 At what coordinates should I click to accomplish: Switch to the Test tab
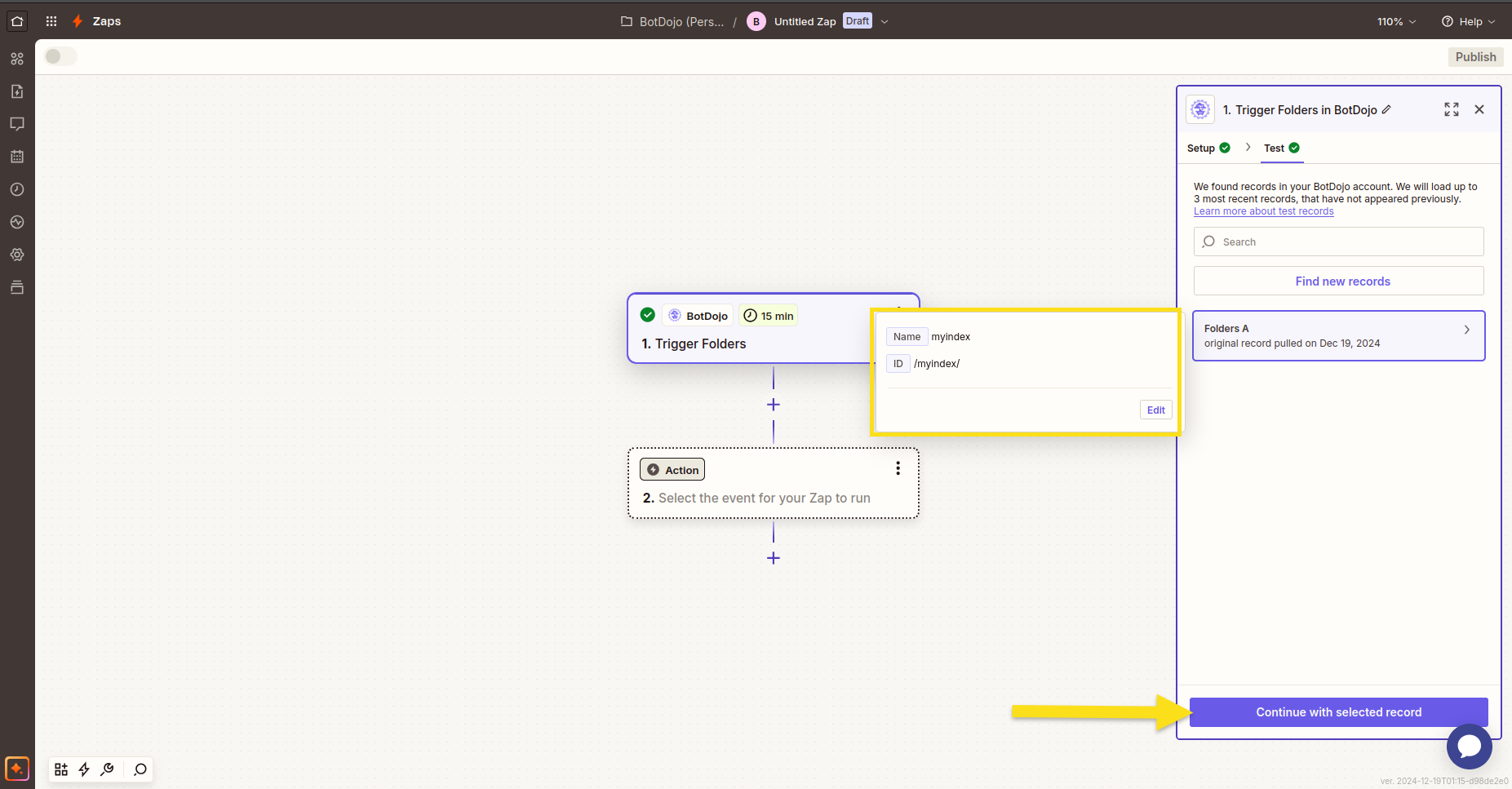click(x=1282, y=148)
